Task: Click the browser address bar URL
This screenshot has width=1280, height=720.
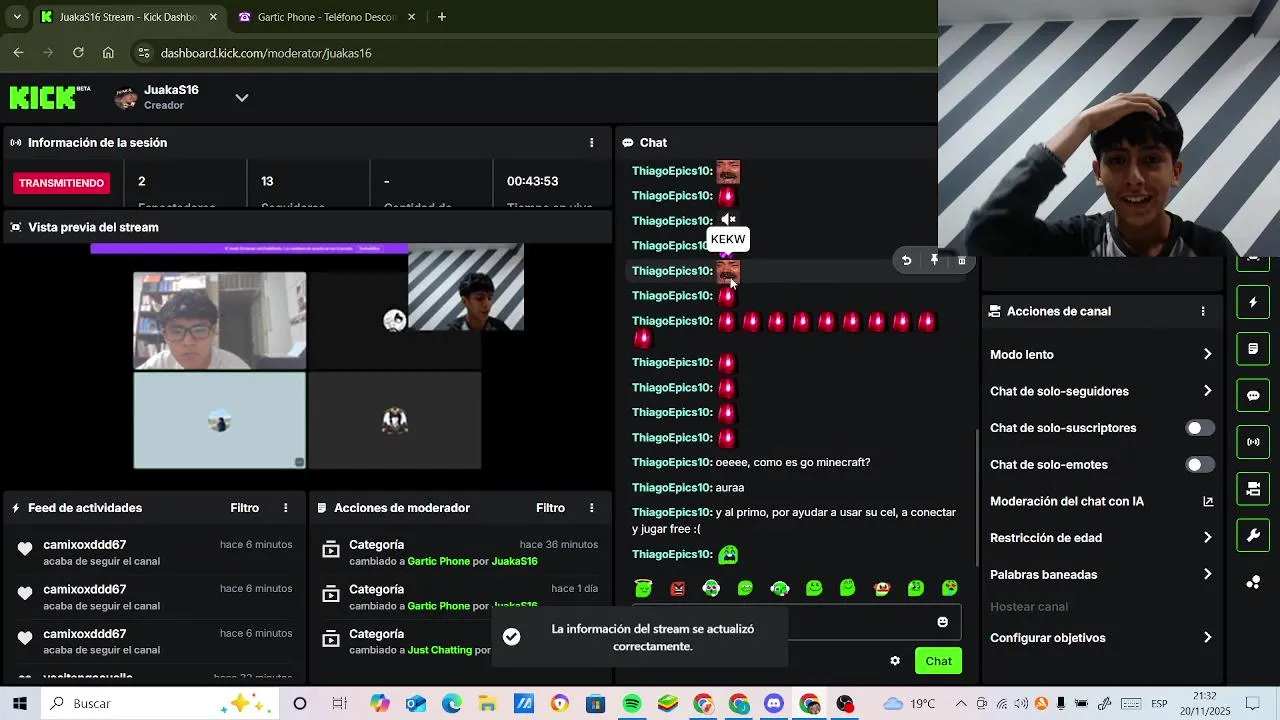Action: coord(266,53)
